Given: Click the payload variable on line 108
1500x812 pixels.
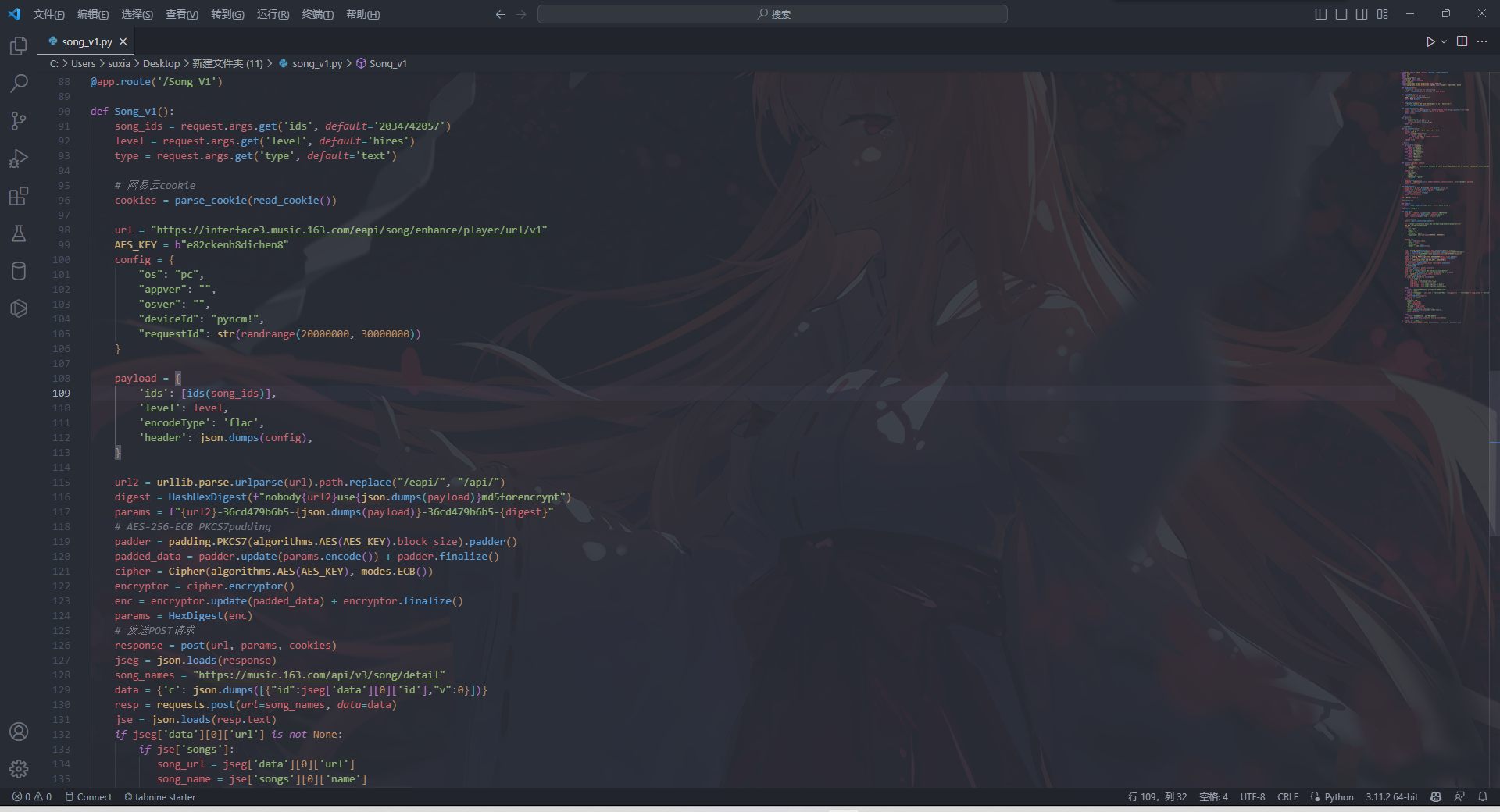Looking at the screenshot, I should (135, 378).
